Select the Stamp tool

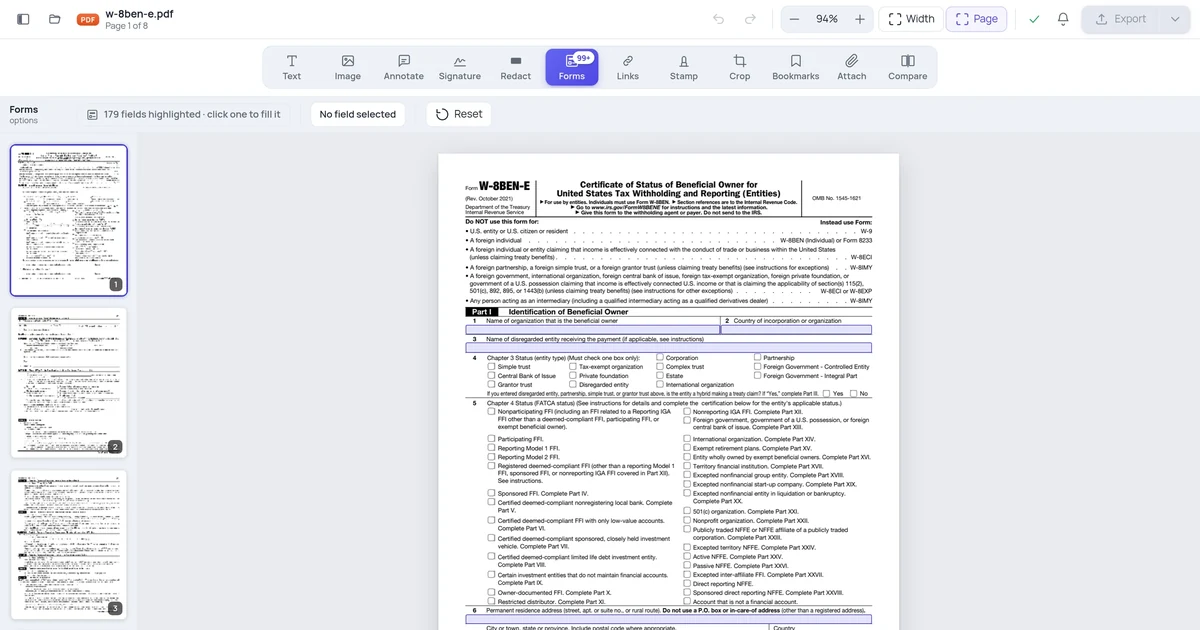pyautogui.click(x=684, y=67)
